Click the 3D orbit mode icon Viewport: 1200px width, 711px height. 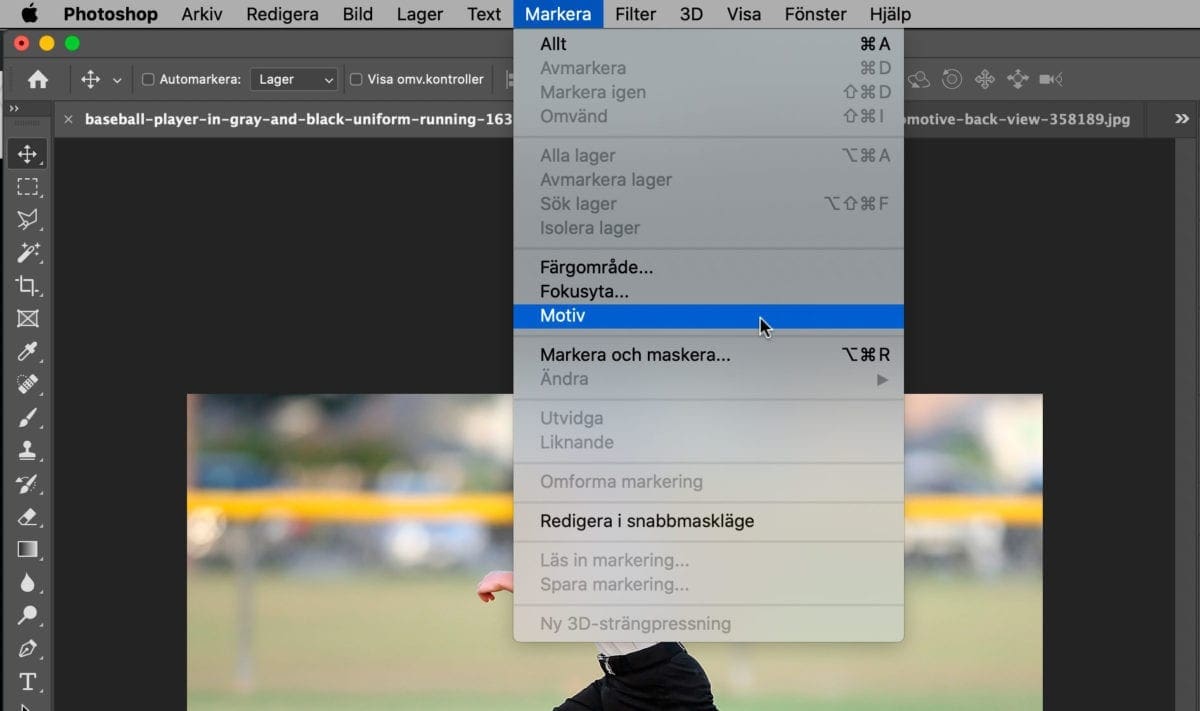pos(919,79)
